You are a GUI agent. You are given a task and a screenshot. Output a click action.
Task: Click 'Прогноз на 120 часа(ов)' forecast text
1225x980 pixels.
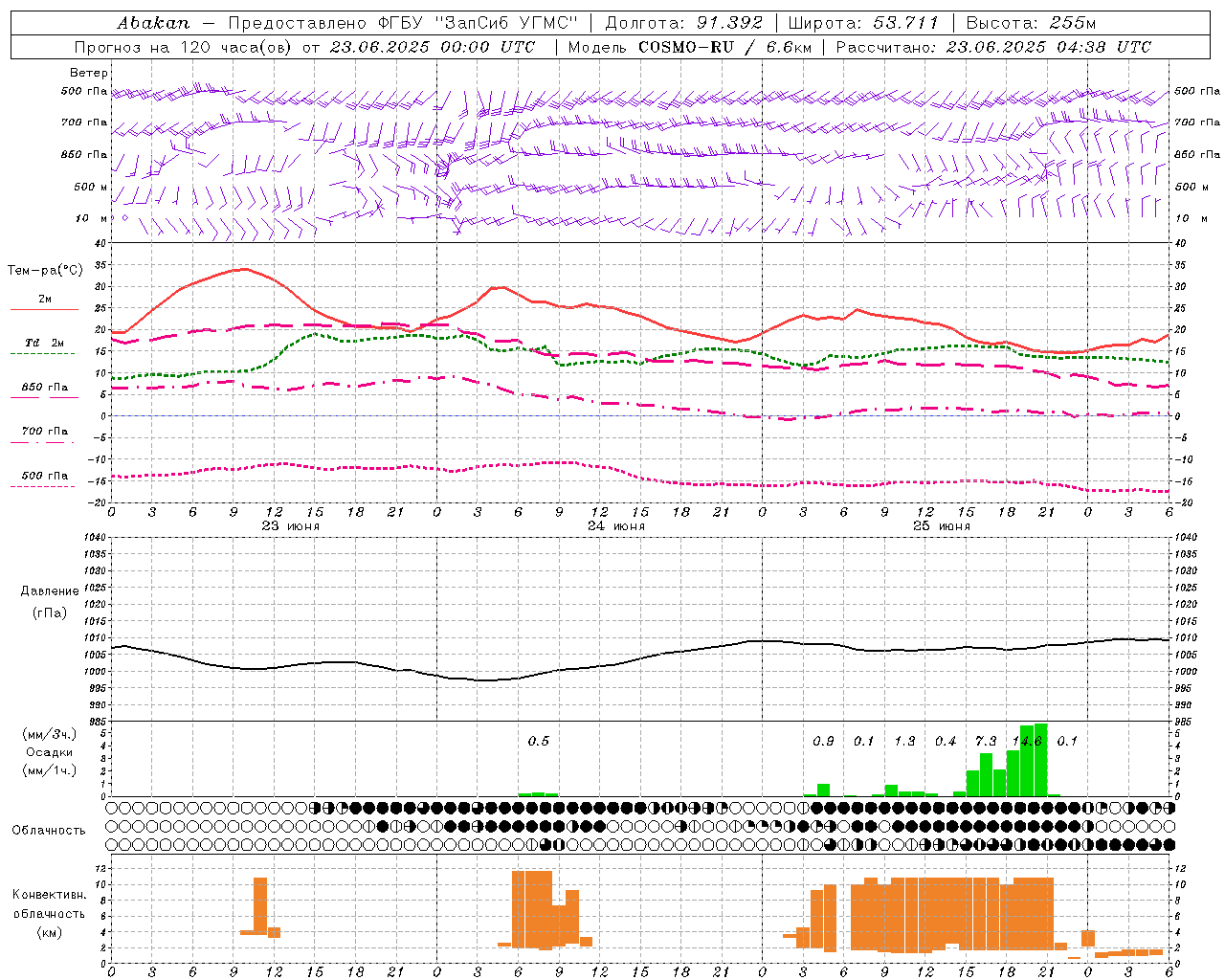click(184, 47)
